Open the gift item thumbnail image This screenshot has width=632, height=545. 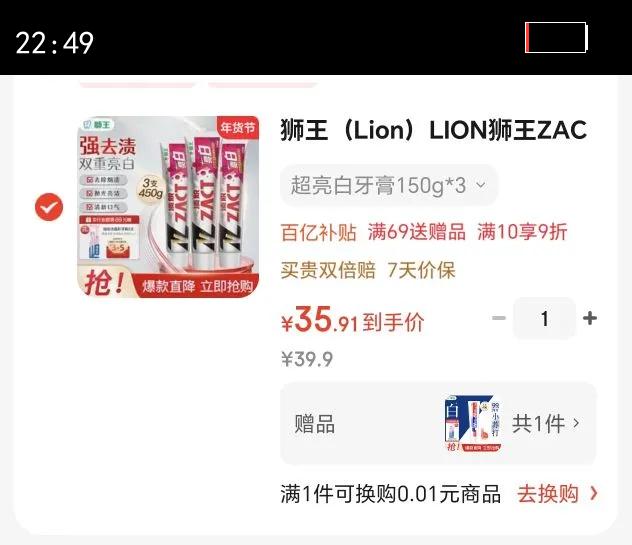473,423
